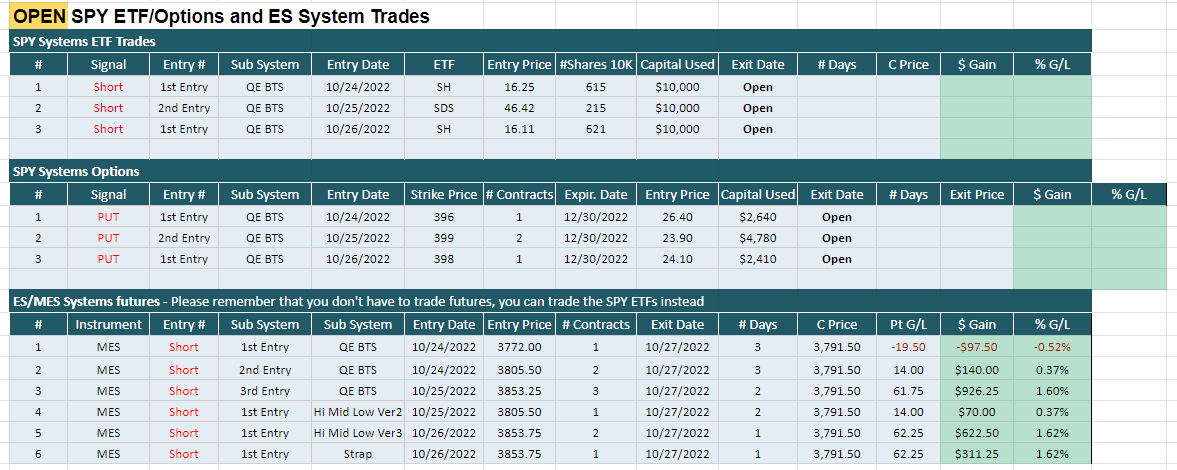Select the 26.40 option entry price cell

[x=677, y=217]
